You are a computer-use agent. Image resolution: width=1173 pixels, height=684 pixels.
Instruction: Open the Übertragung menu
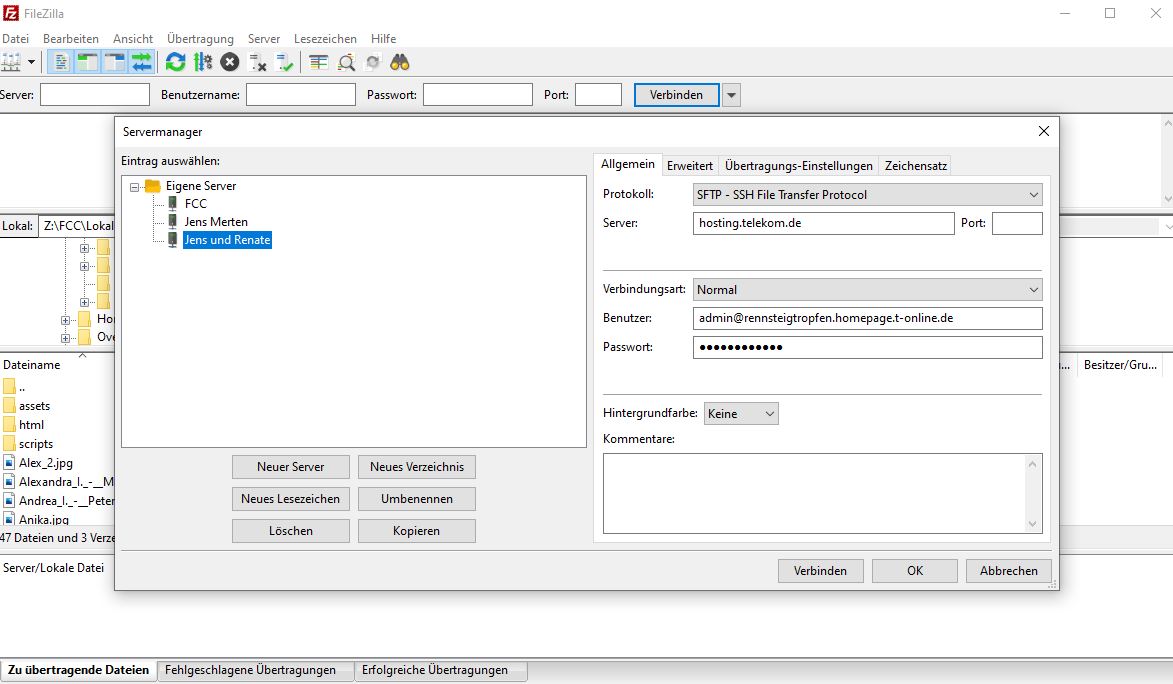tap(200, 38)
